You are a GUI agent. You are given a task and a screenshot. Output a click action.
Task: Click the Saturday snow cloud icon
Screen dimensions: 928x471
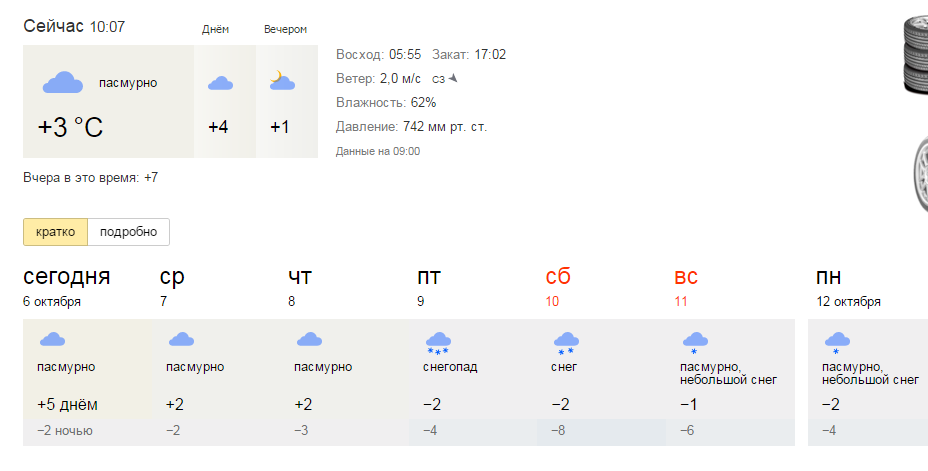click(566, 343)
